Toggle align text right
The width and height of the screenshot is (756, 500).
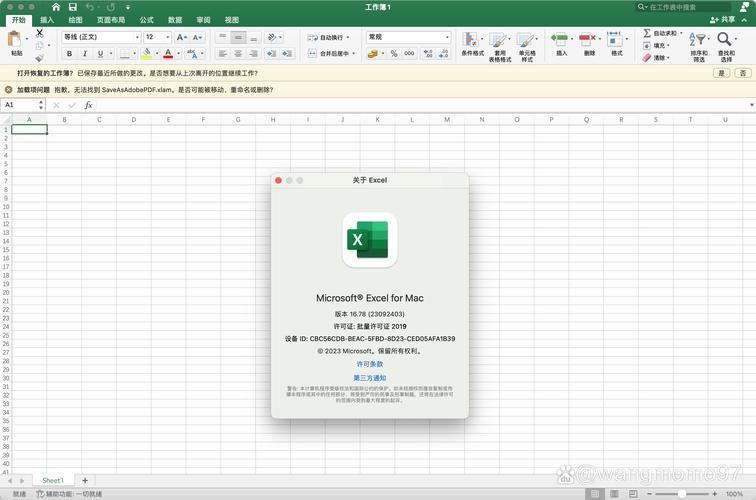254,54
